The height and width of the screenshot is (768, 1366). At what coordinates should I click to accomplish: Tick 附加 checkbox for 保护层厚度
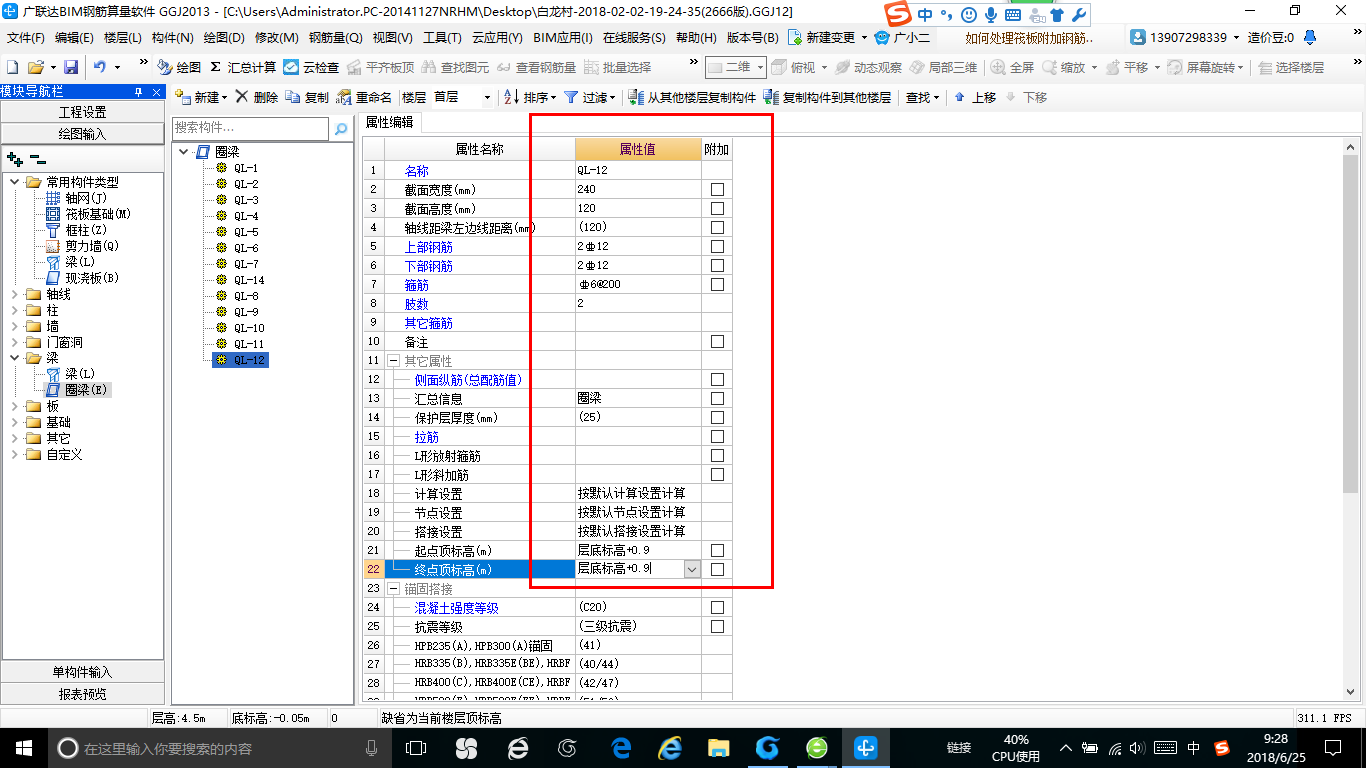click(x=717, y=417)
